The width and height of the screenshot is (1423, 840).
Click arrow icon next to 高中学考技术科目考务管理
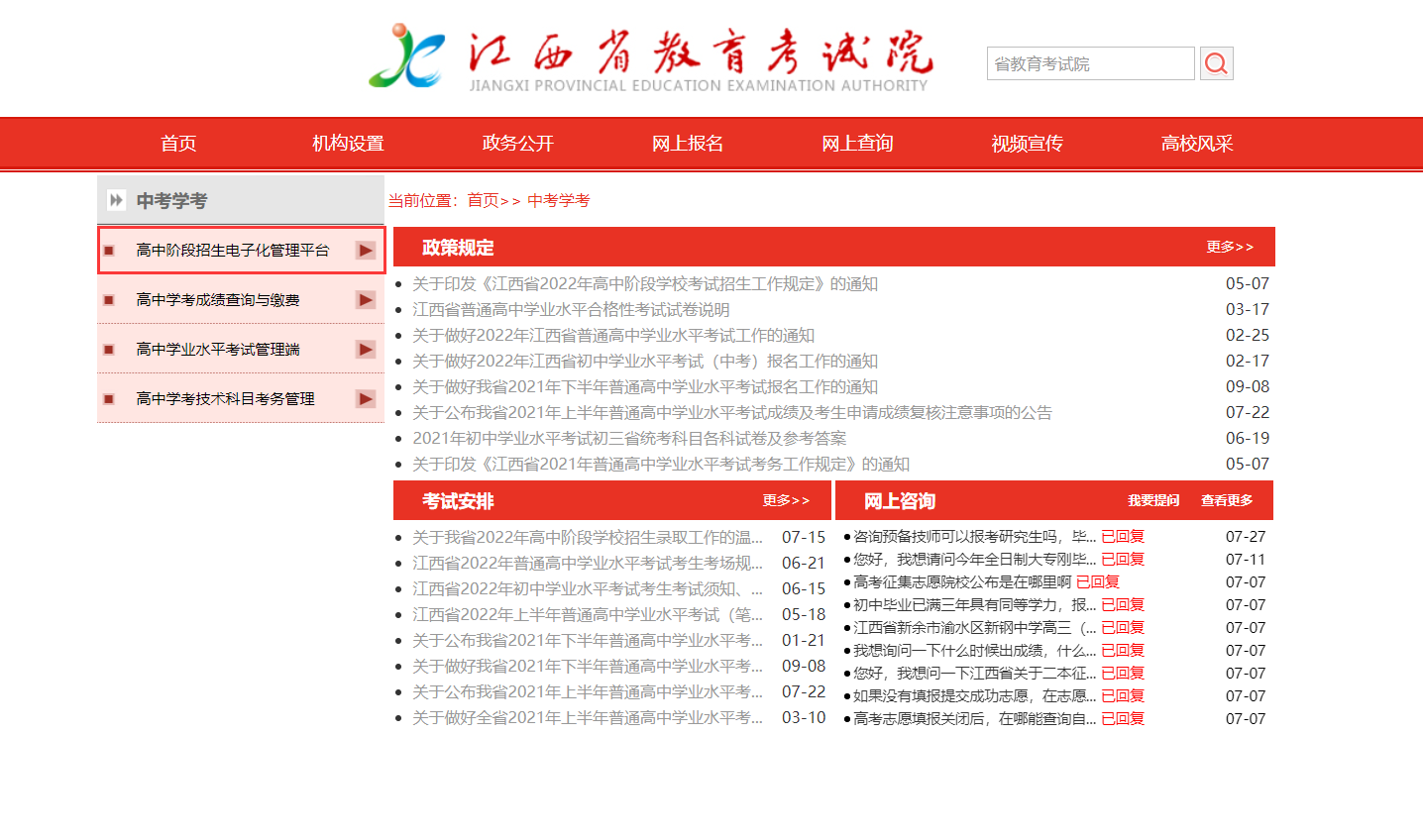(x=366, y=399)
